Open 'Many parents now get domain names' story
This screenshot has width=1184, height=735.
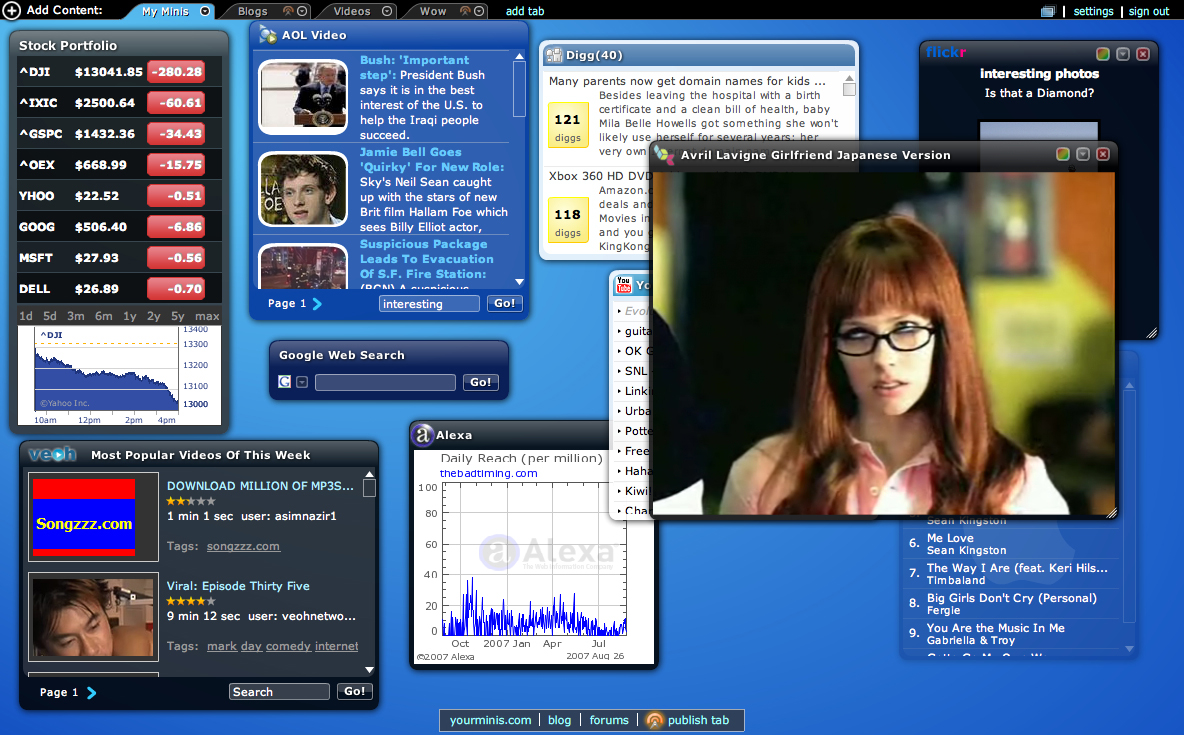(x=687, y=81)
